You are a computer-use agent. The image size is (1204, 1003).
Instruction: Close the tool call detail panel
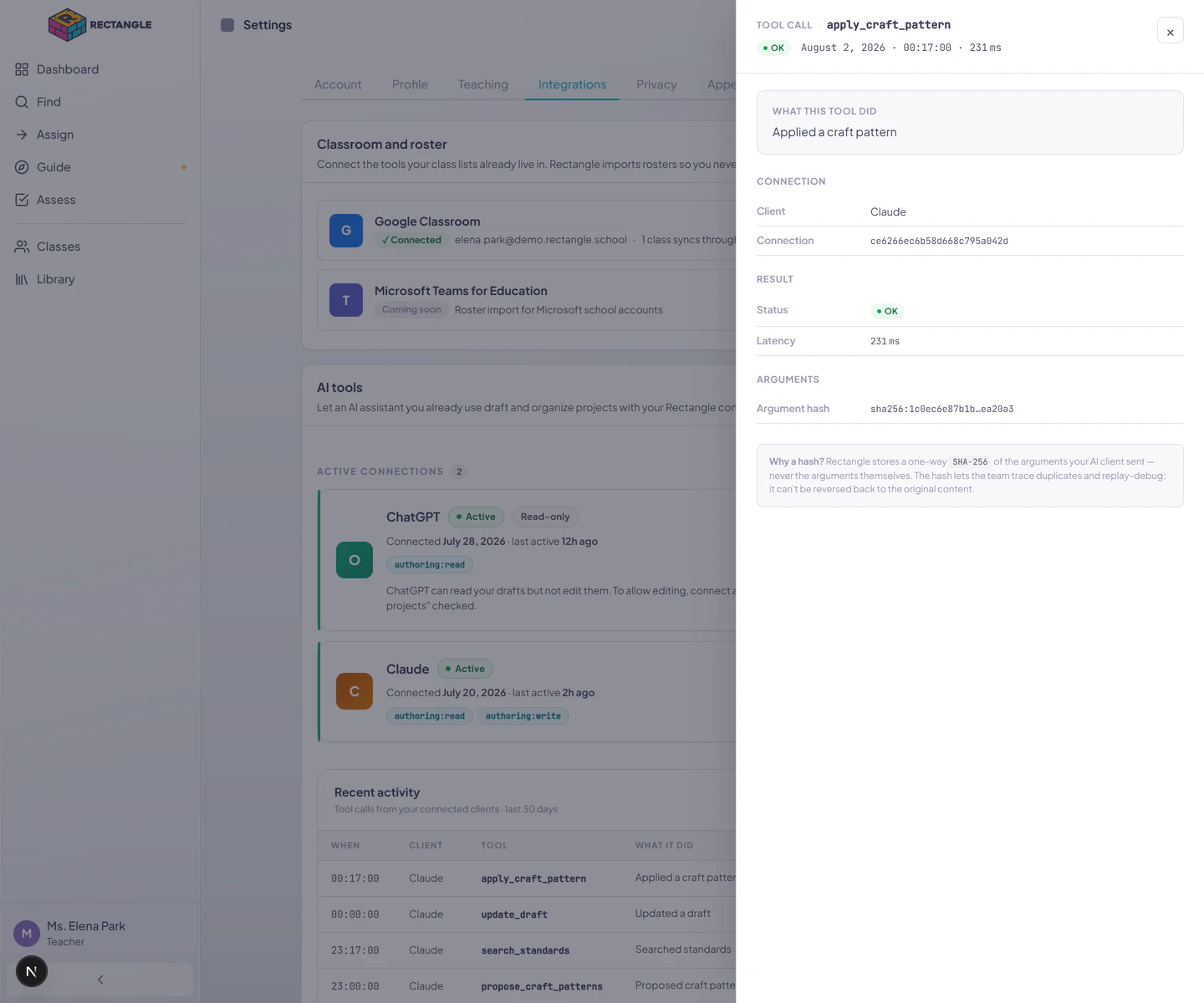pyautogui.click(x=1171, y=31)
